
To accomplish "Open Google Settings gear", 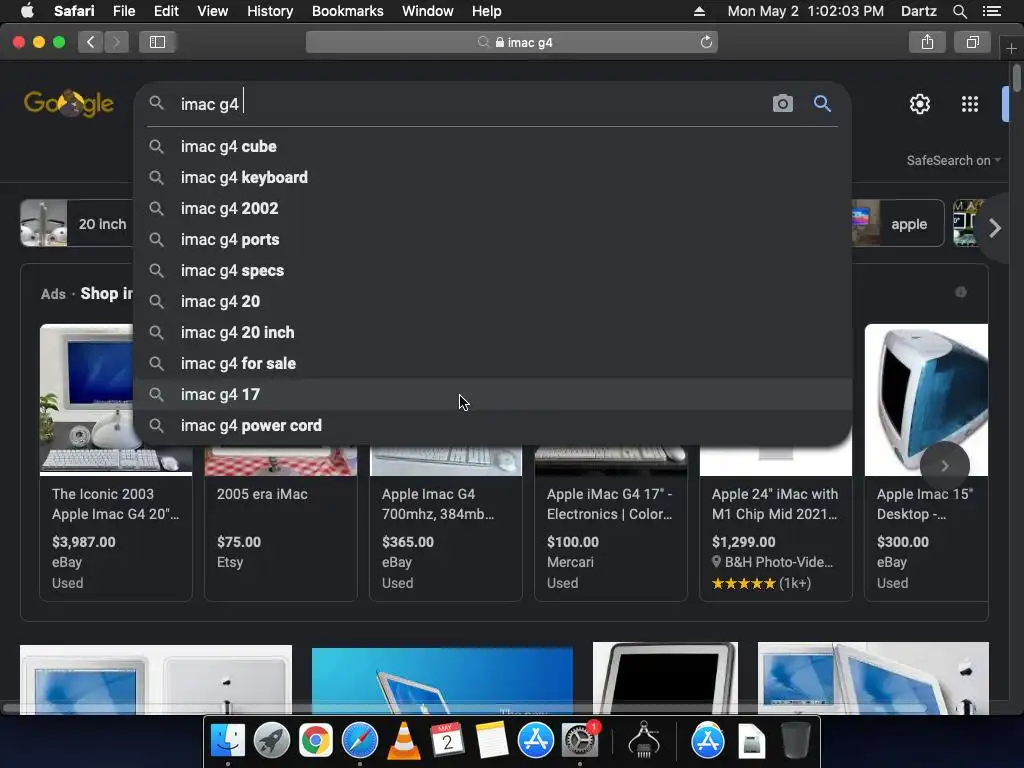I will [920, 104].
